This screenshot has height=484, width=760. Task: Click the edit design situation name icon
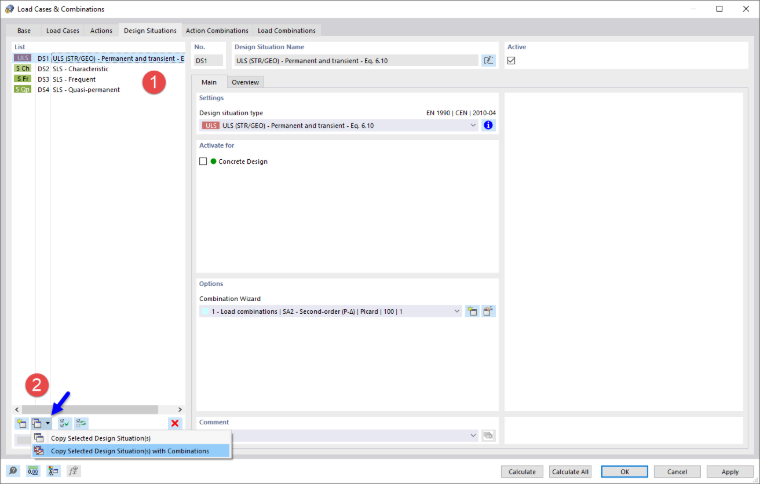pos(489,60)
